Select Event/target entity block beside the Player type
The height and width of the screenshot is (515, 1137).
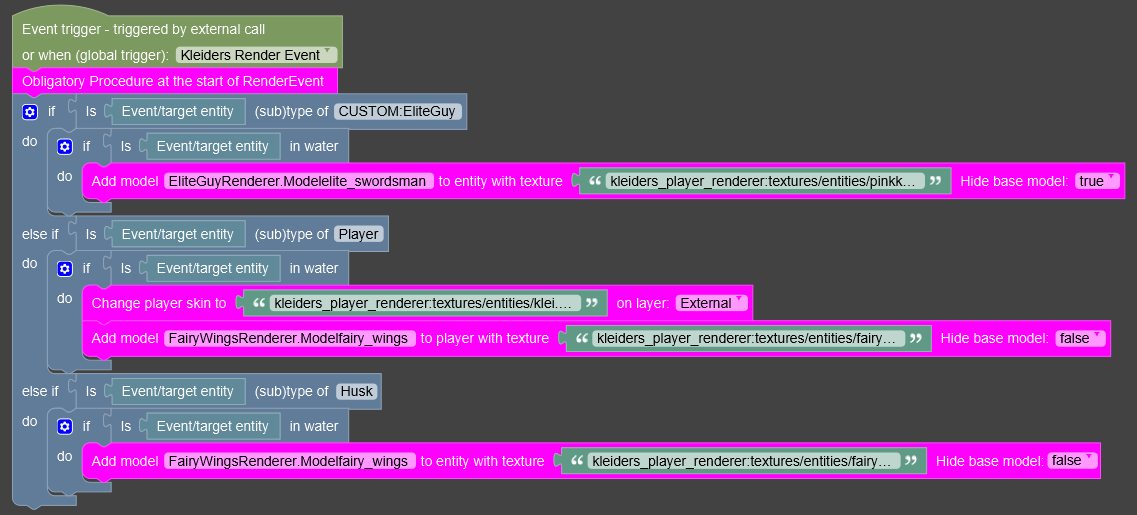[x=178, y=234]
